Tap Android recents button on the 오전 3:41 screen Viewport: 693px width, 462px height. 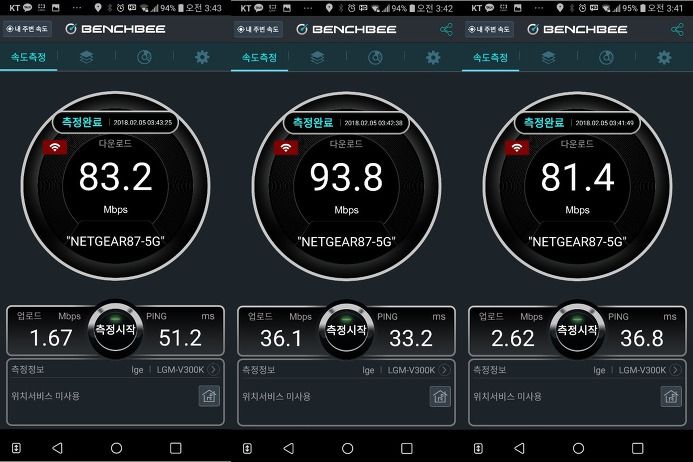point(637,449)
